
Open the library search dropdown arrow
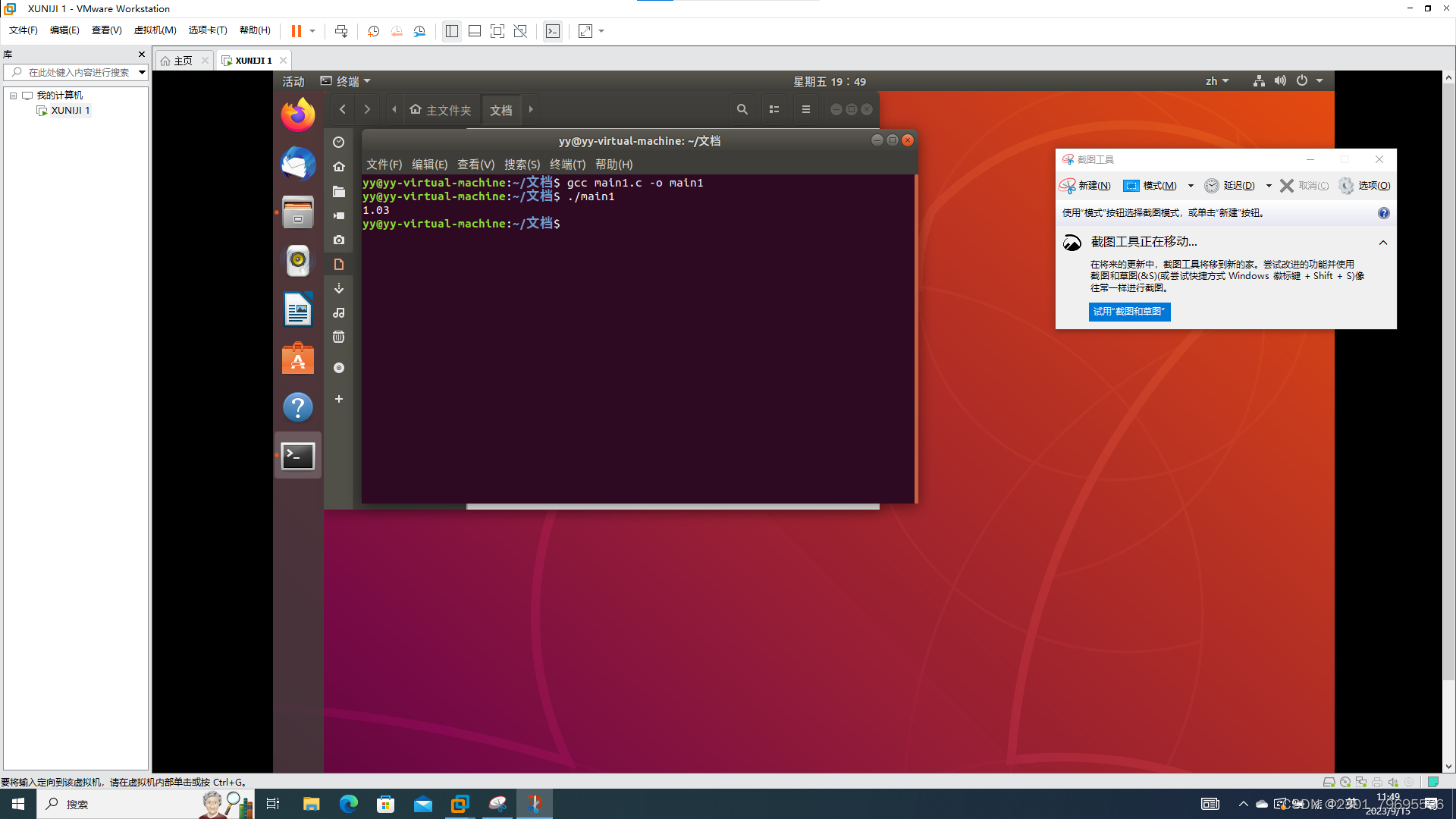[x=142, y=72]
